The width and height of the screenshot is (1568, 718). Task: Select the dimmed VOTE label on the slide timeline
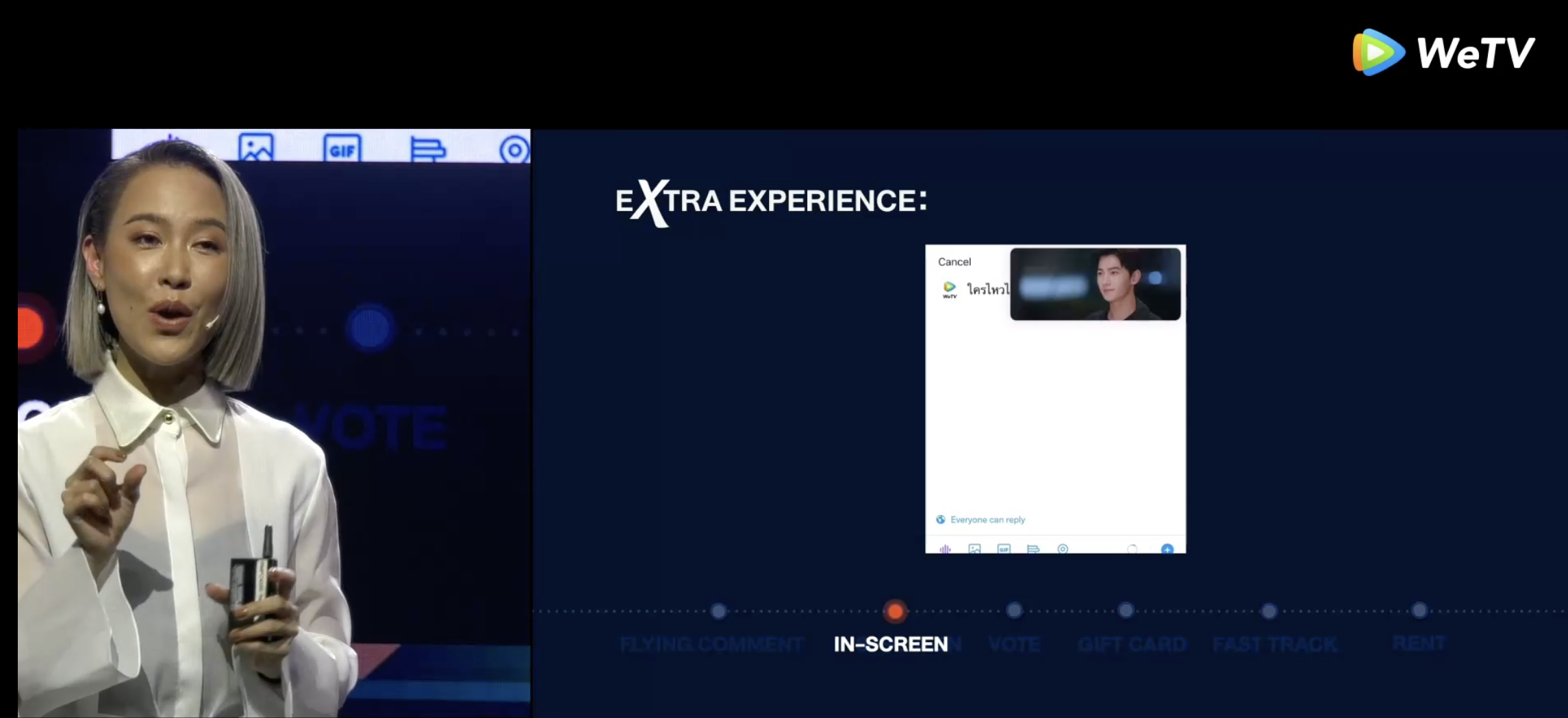(1014, 644)
